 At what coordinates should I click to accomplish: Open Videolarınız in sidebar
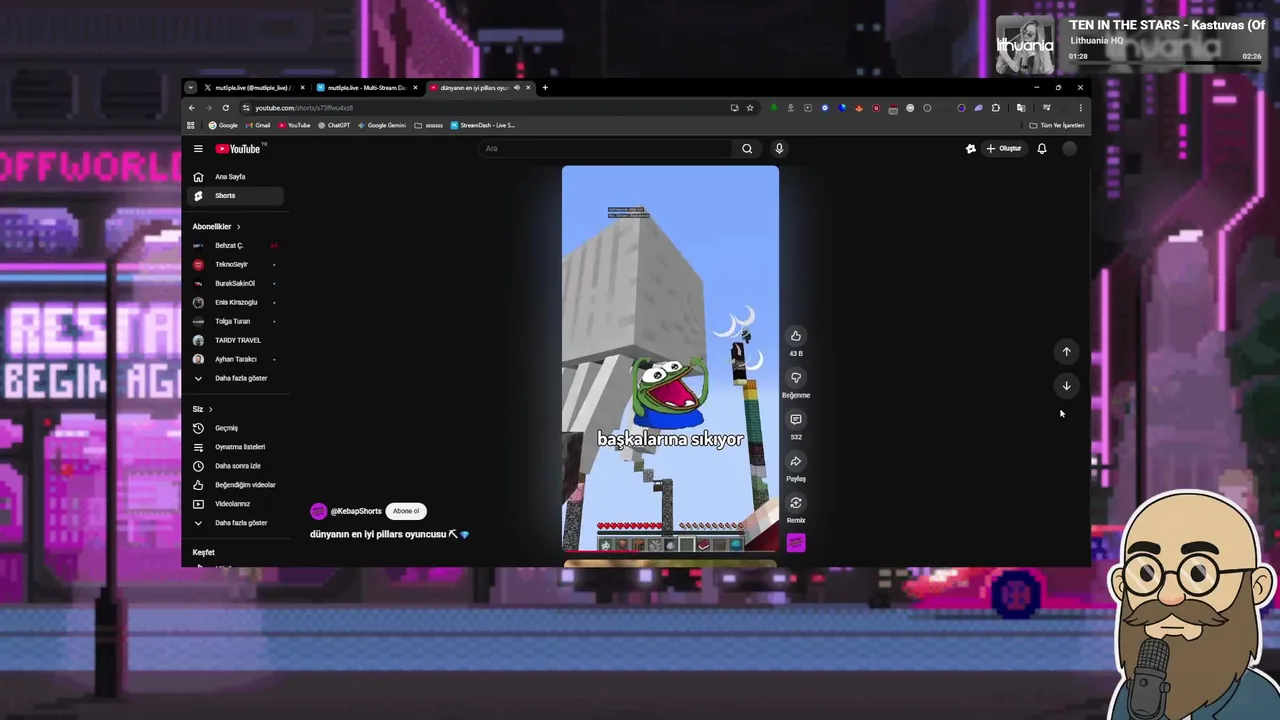point(236,504)
